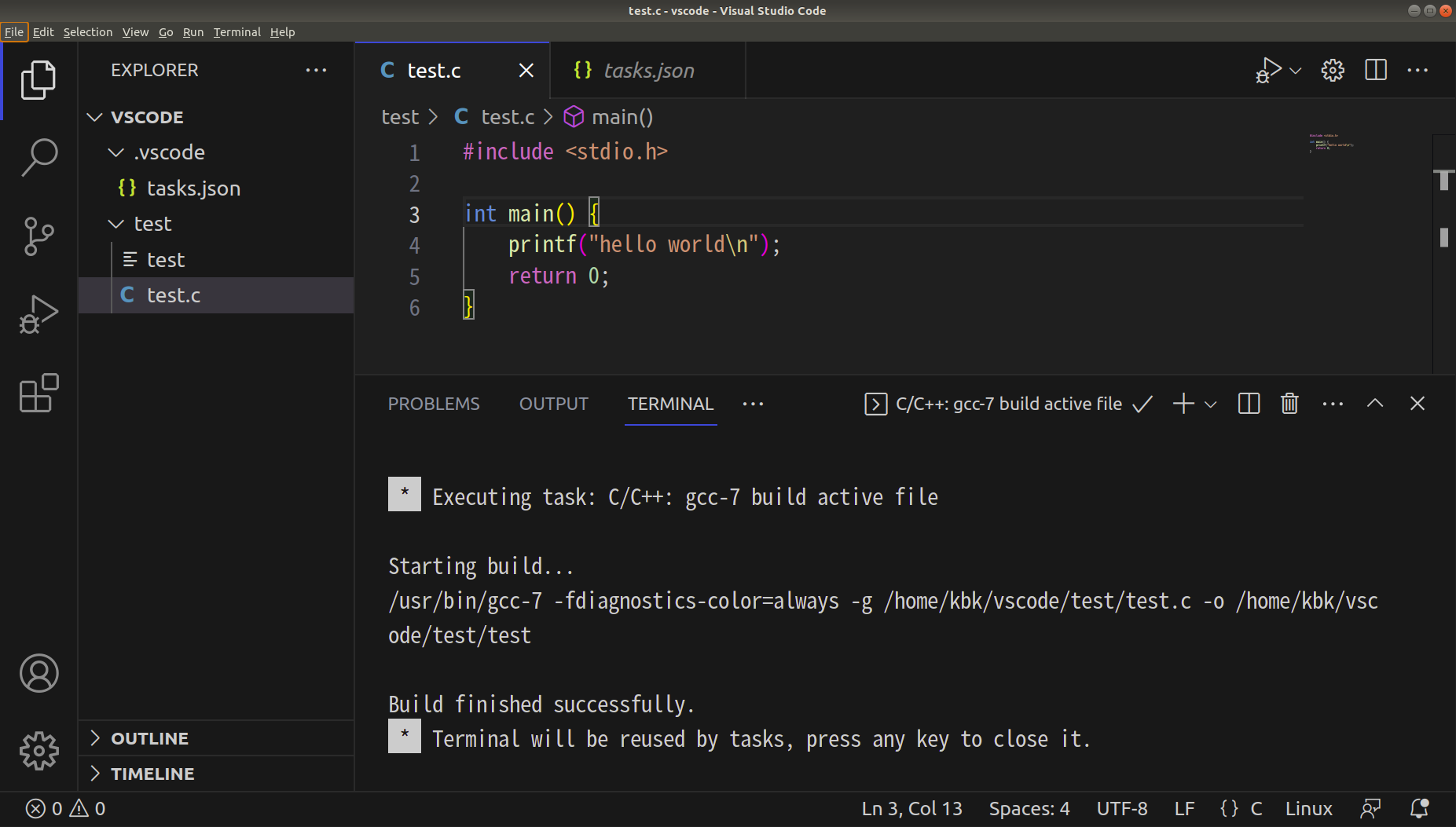
Task: Expand the TIMELINE section
Action: click(216, 774)
